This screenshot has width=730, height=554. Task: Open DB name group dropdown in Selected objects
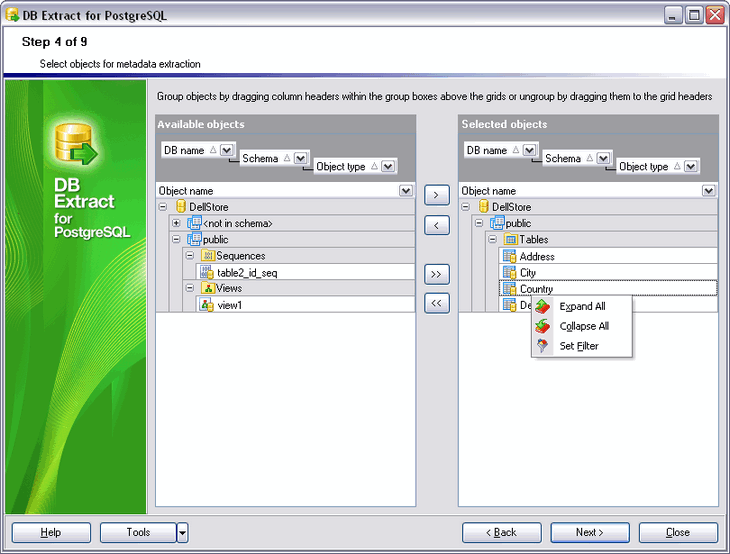(530, 150)
